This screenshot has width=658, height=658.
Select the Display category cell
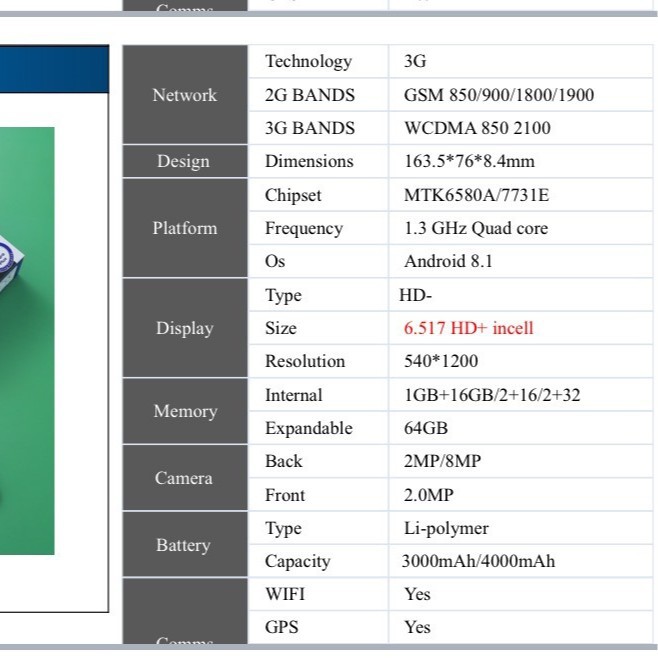click(185, 328)
